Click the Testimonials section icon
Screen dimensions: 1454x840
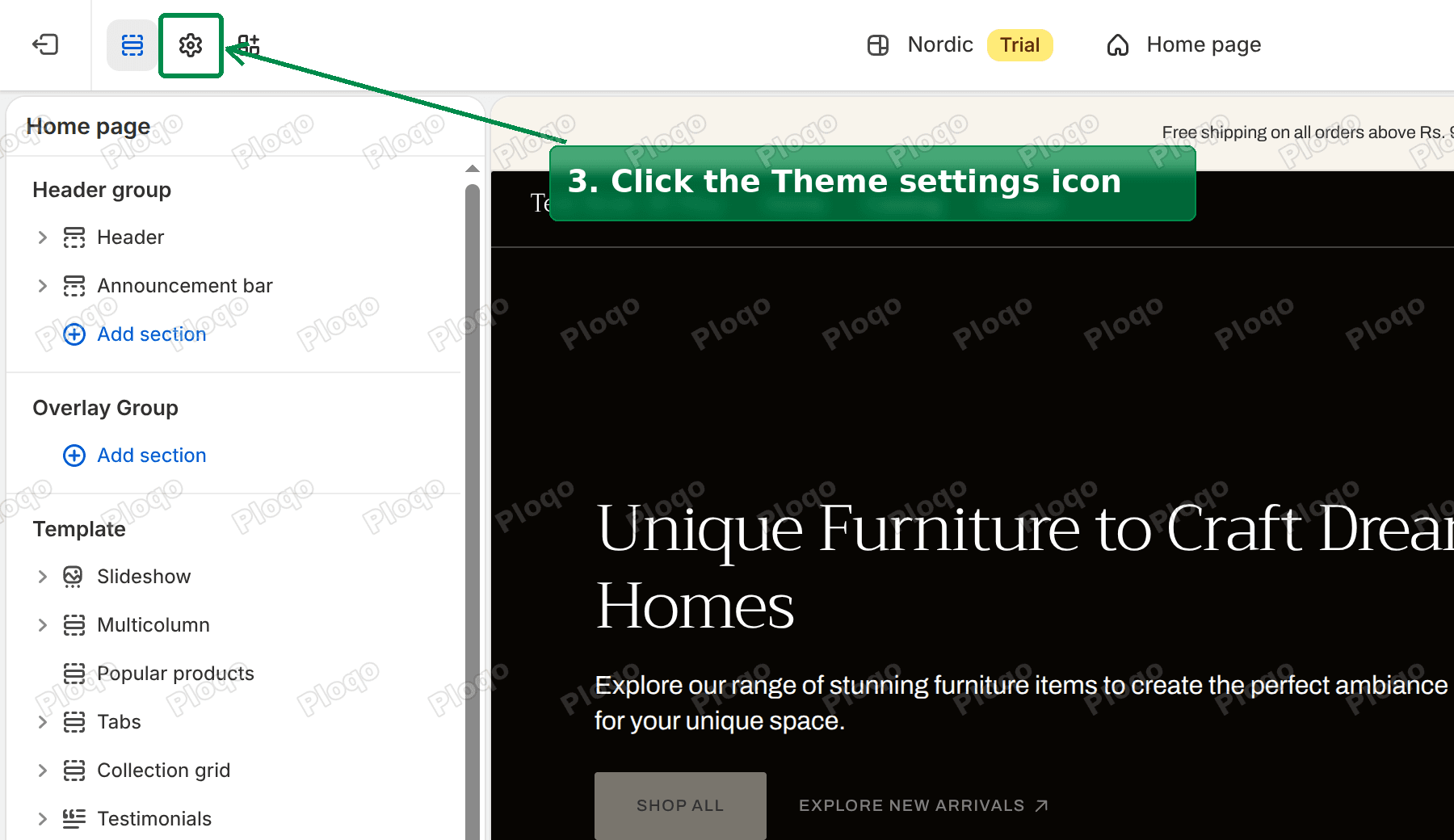pos(74,819)
